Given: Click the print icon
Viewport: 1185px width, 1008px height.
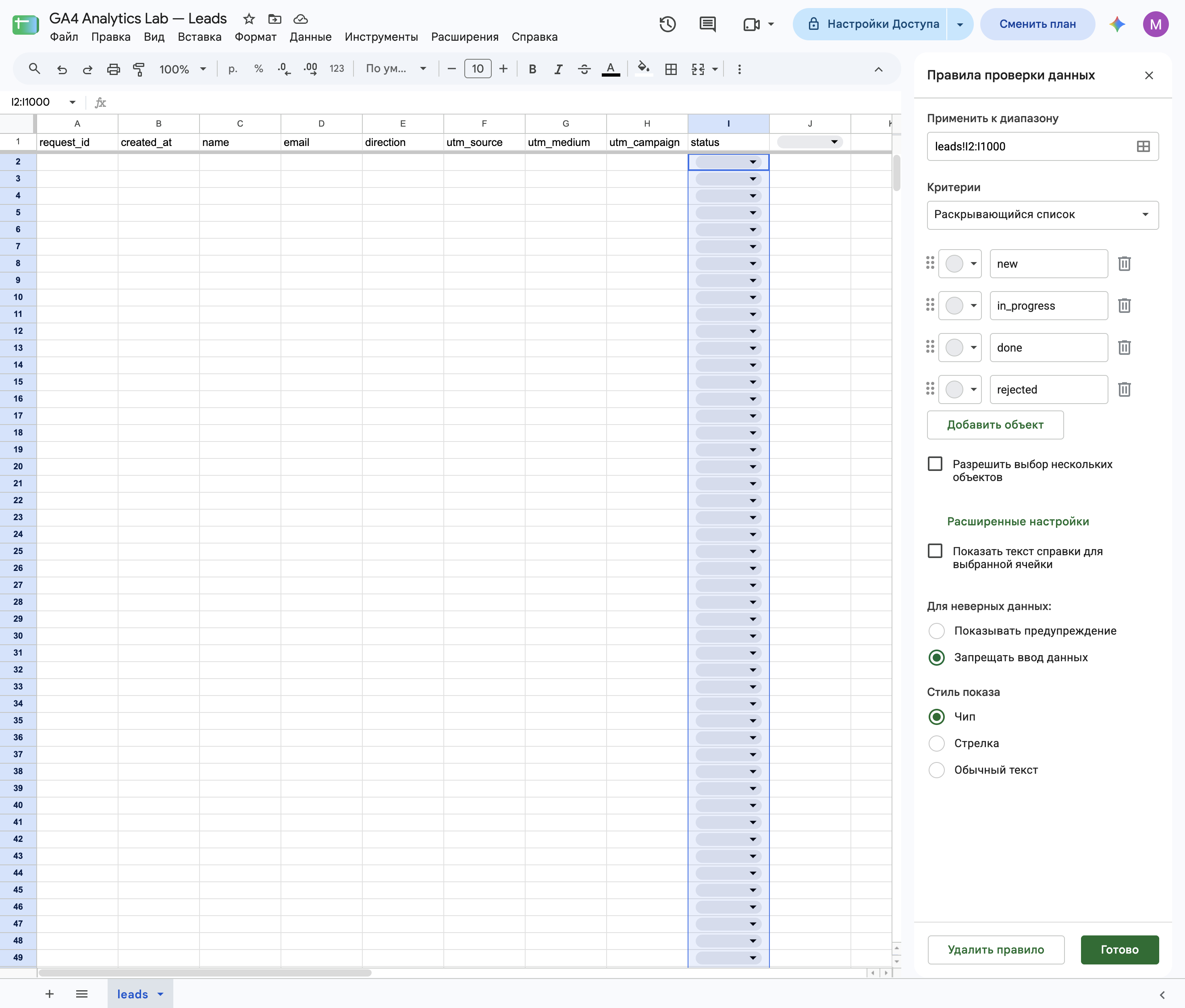Looking at the screenshot, I should [114, 69].
